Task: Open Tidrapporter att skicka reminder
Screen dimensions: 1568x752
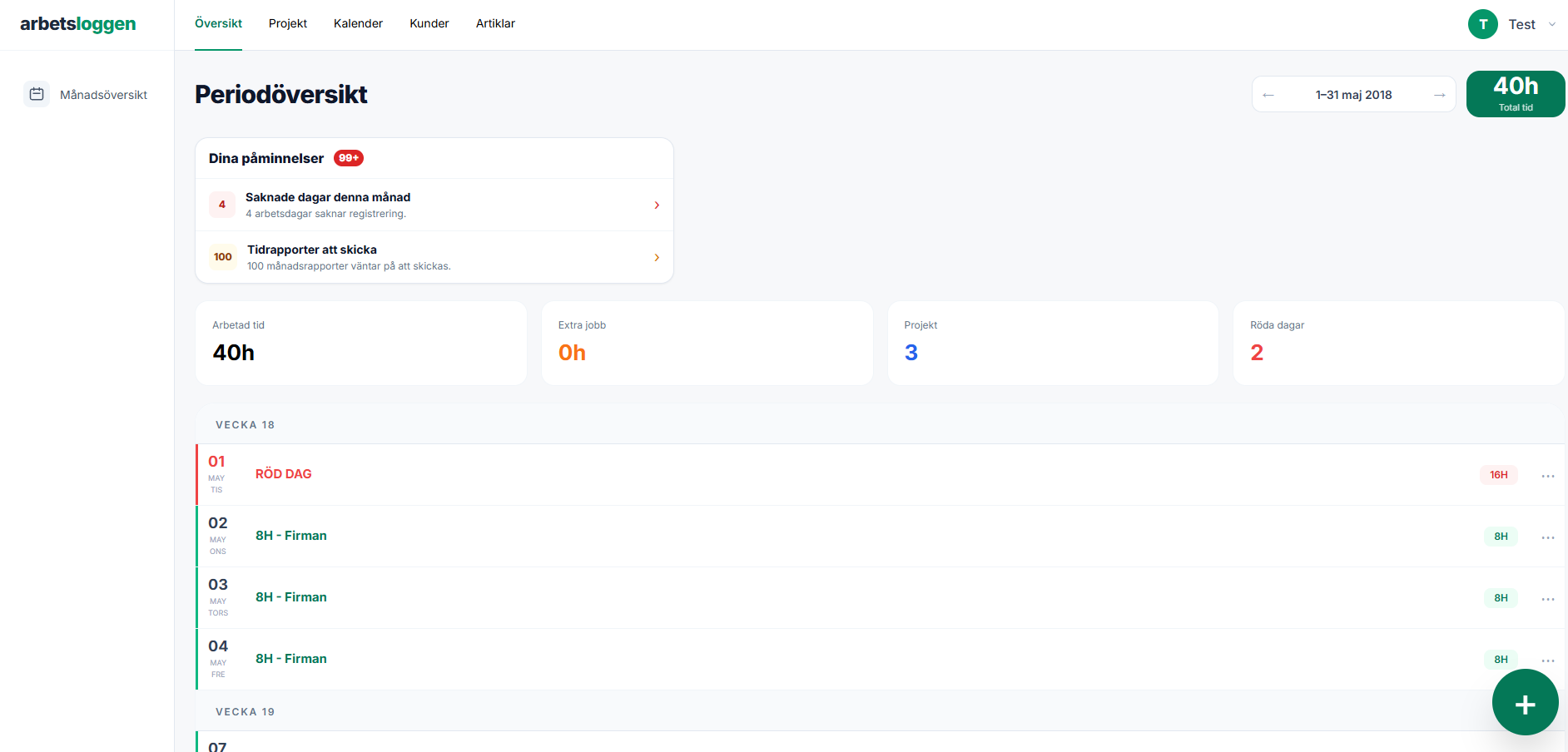Action: click(x=434, y=257)
